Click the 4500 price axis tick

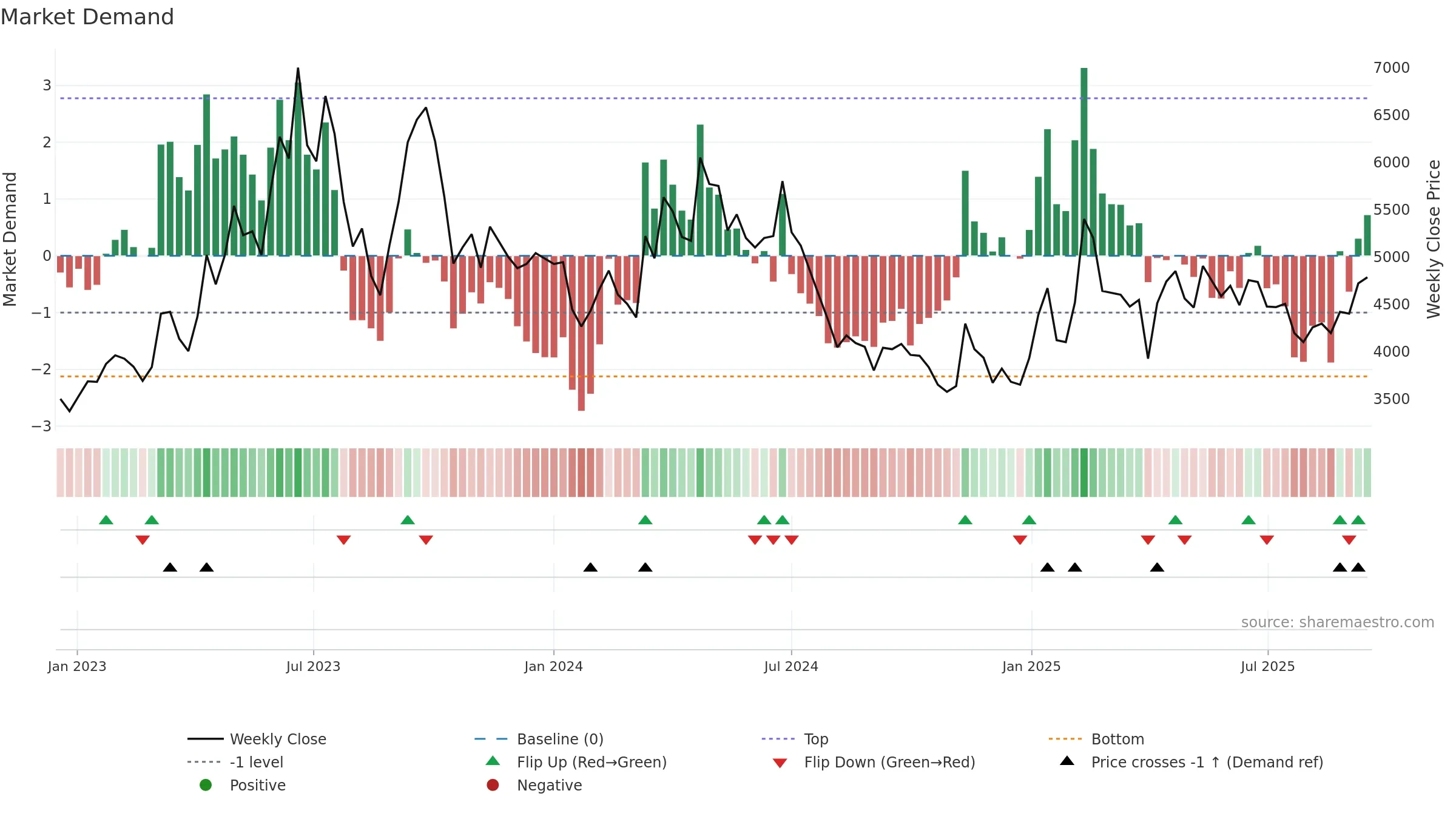tap(1392, 304)
